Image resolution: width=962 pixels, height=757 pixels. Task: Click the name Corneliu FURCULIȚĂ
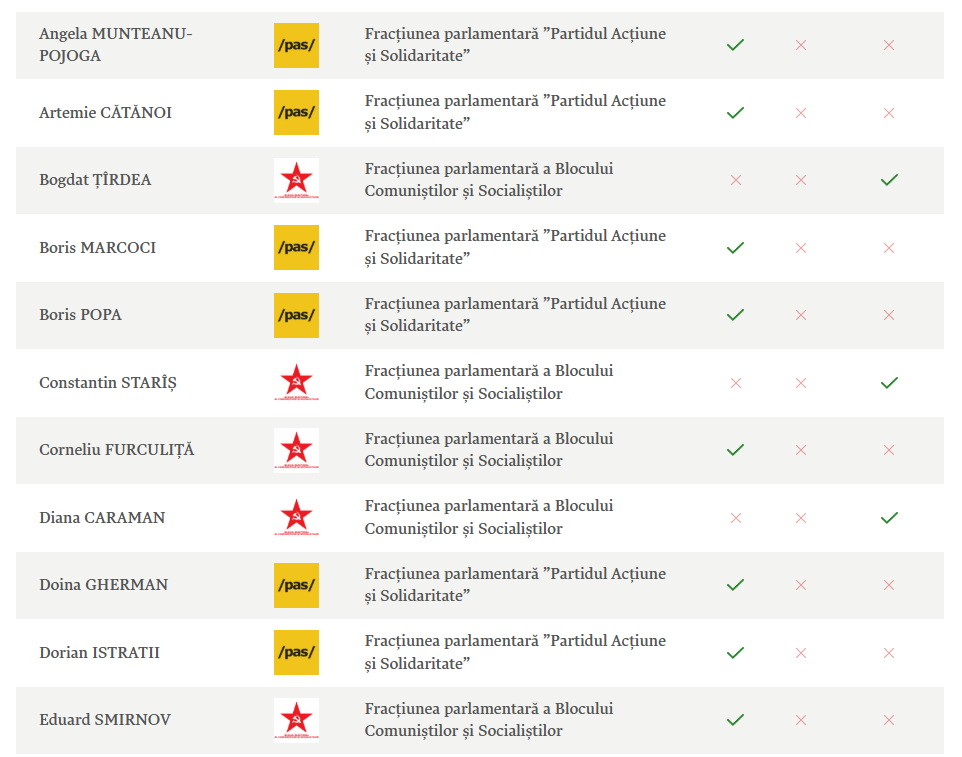pyautogui.click(x=117, y=450)
